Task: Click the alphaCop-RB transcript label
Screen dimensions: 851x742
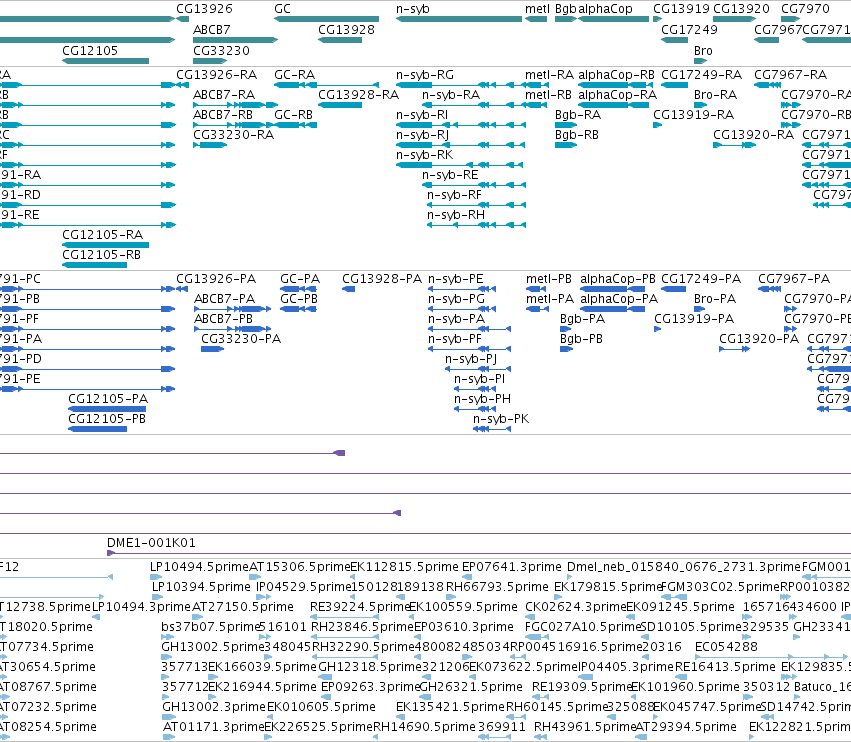Action: point(617,74)
